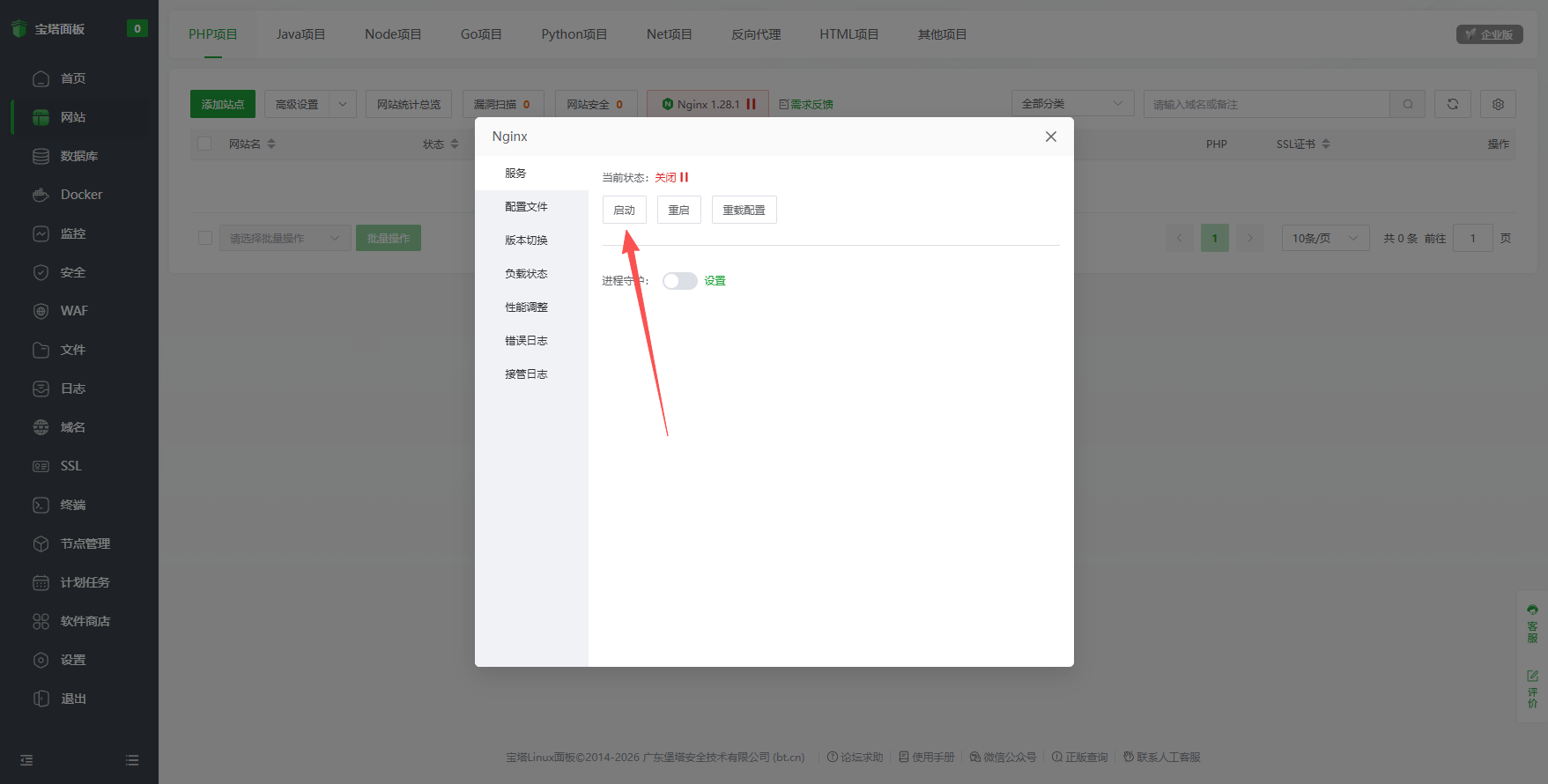Click the database icon beside 数据库
The height and width of the screenshot is (784, 1548).
(41, 156)
